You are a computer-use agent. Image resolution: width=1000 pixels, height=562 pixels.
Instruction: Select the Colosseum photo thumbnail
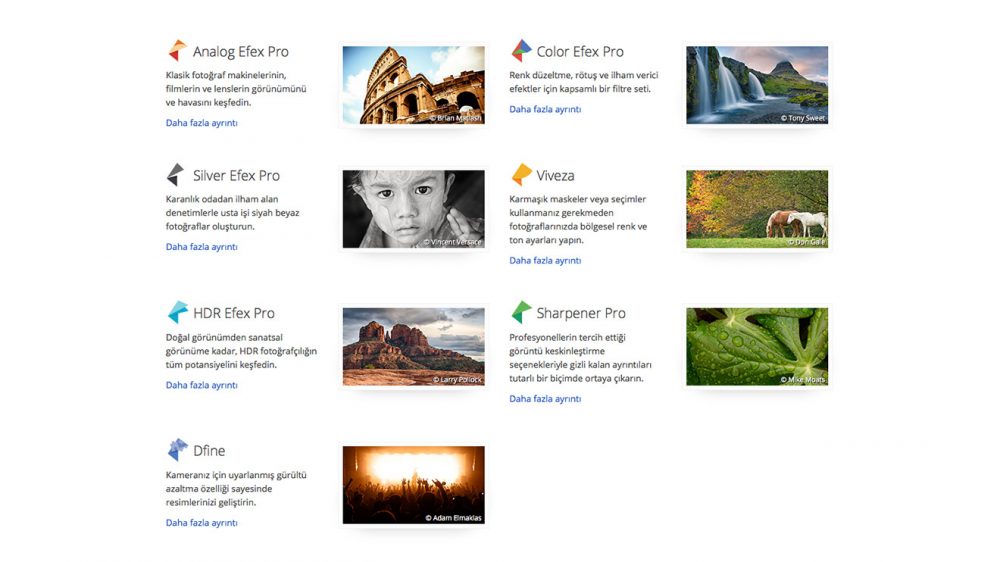click(413, 85)
